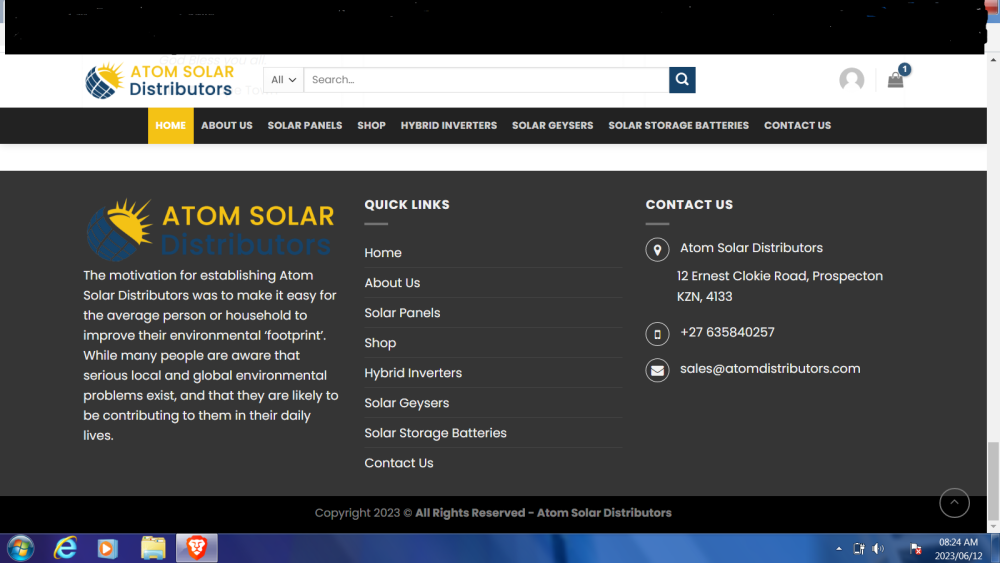Click the scroll-to-top circular arrow button
The width and height of the screenshot is (1000, 563).
pos(954,503)
